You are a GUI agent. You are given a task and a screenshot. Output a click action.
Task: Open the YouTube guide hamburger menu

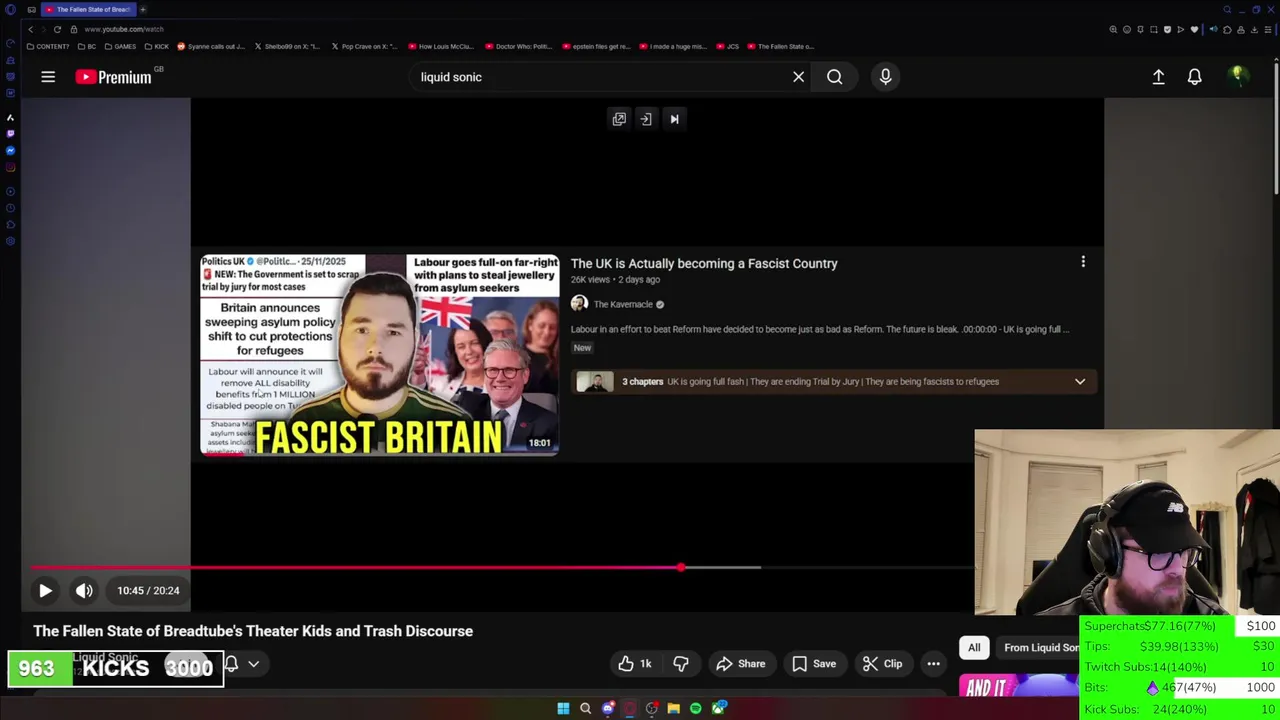click(x=48, y=77)
